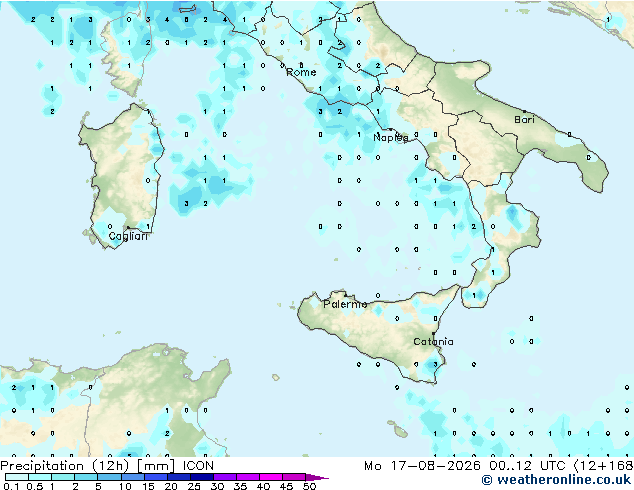Select the 1–2 mm legend color swatch

click(63, 477)
